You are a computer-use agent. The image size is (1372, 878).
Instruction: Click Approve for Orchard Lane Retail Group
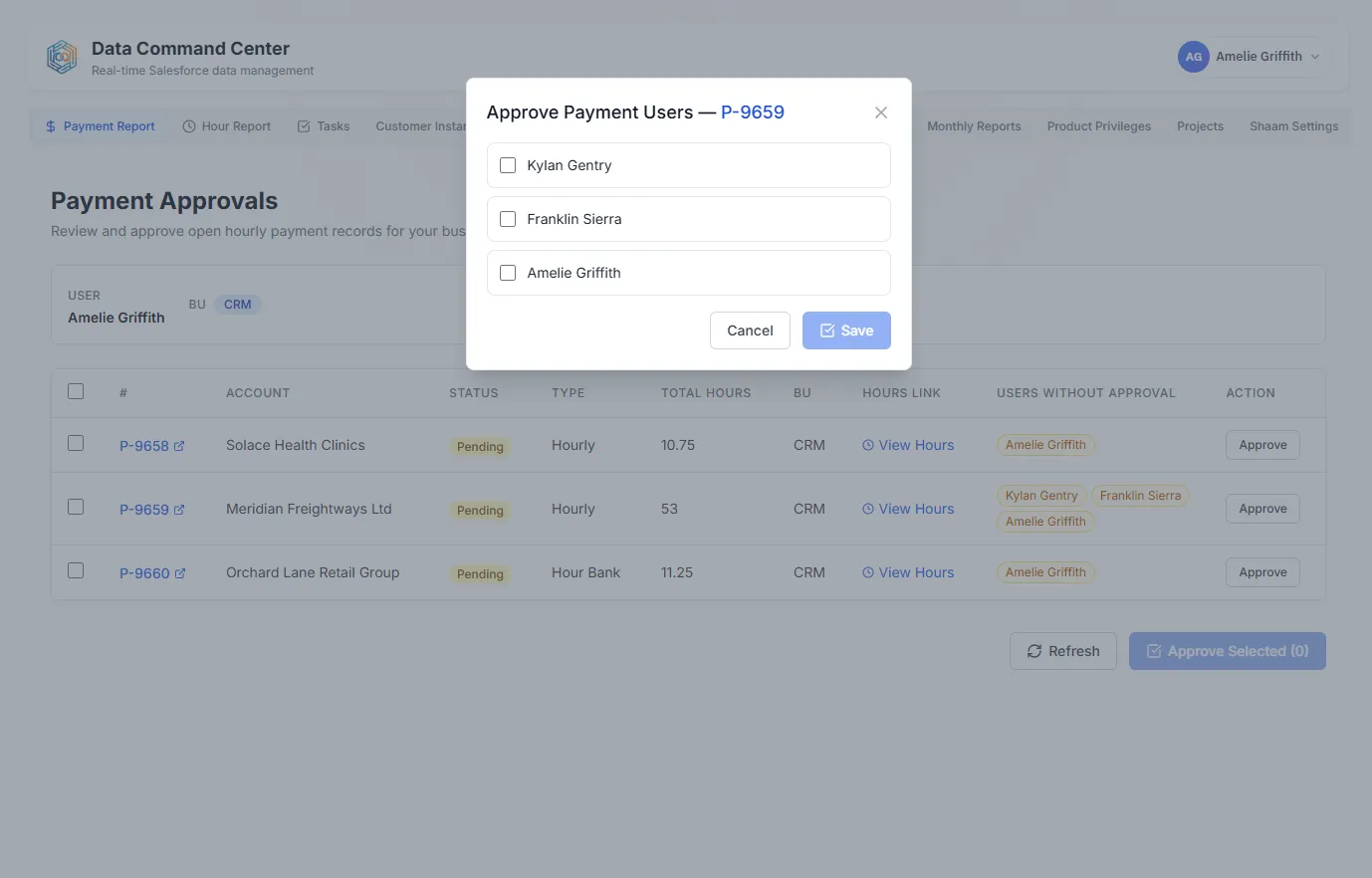coord(1262,572)
